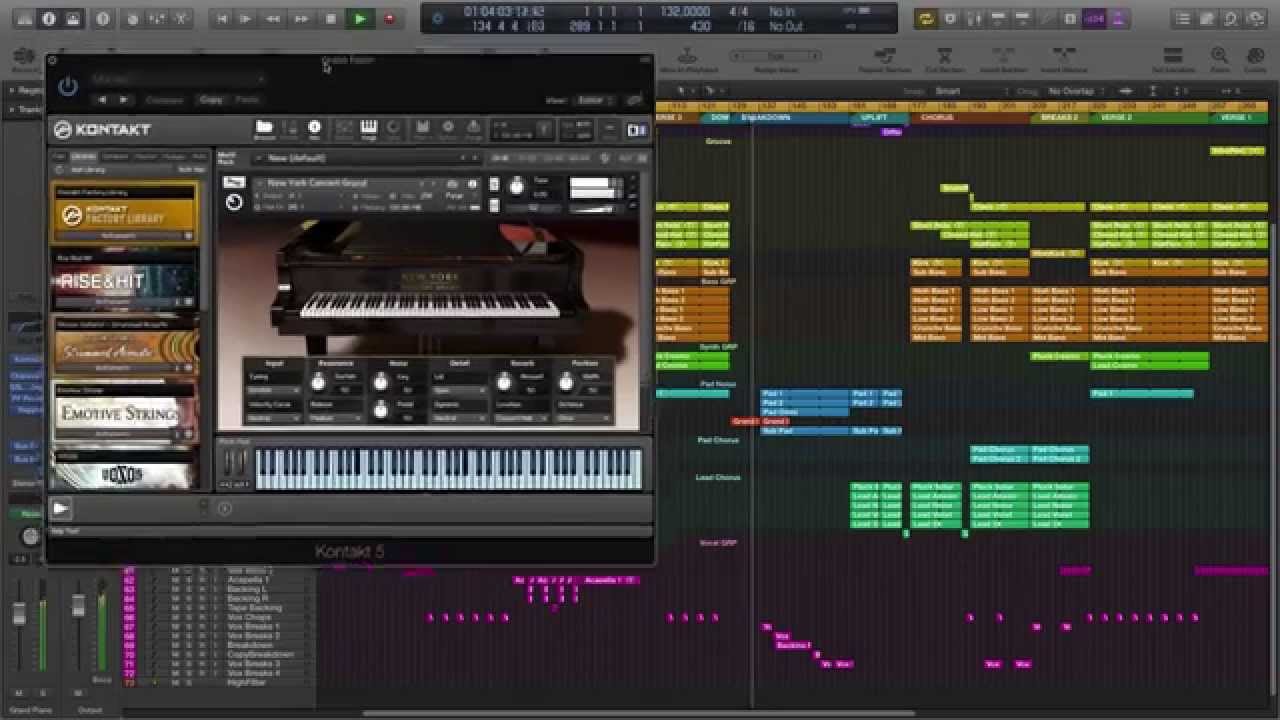Toggle Kontakt plug-in power bypass button
This screenshot has width=1280, height=720.
68,86
